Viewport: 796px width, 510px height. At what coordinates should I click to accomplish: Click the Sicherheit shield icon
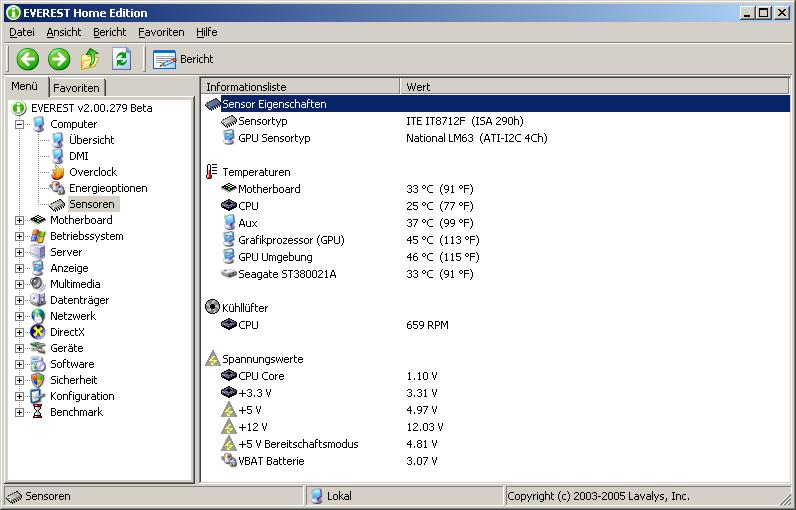38,380
